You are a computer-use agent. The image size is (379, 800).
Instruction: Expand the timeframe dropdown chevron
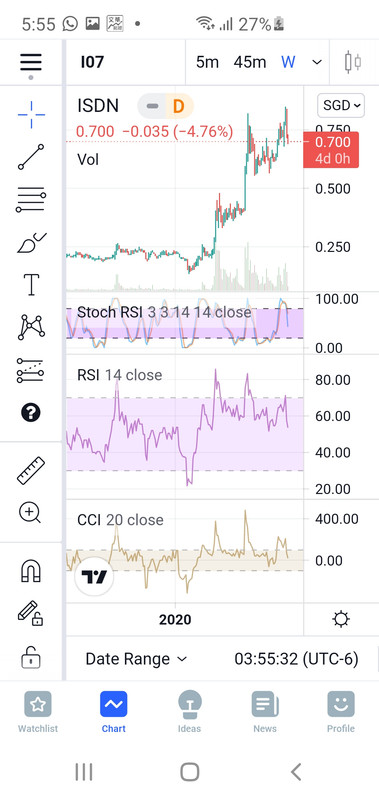317,62
